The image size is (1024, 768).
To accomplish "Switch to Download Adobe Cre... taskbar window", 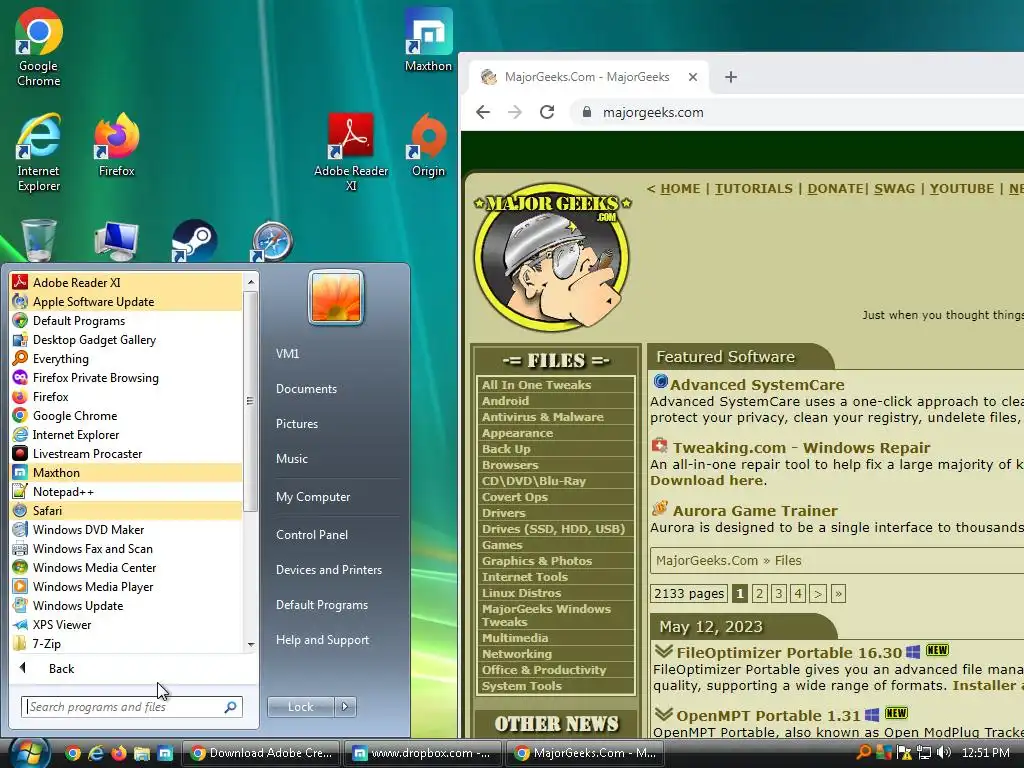I will point(261,753).
